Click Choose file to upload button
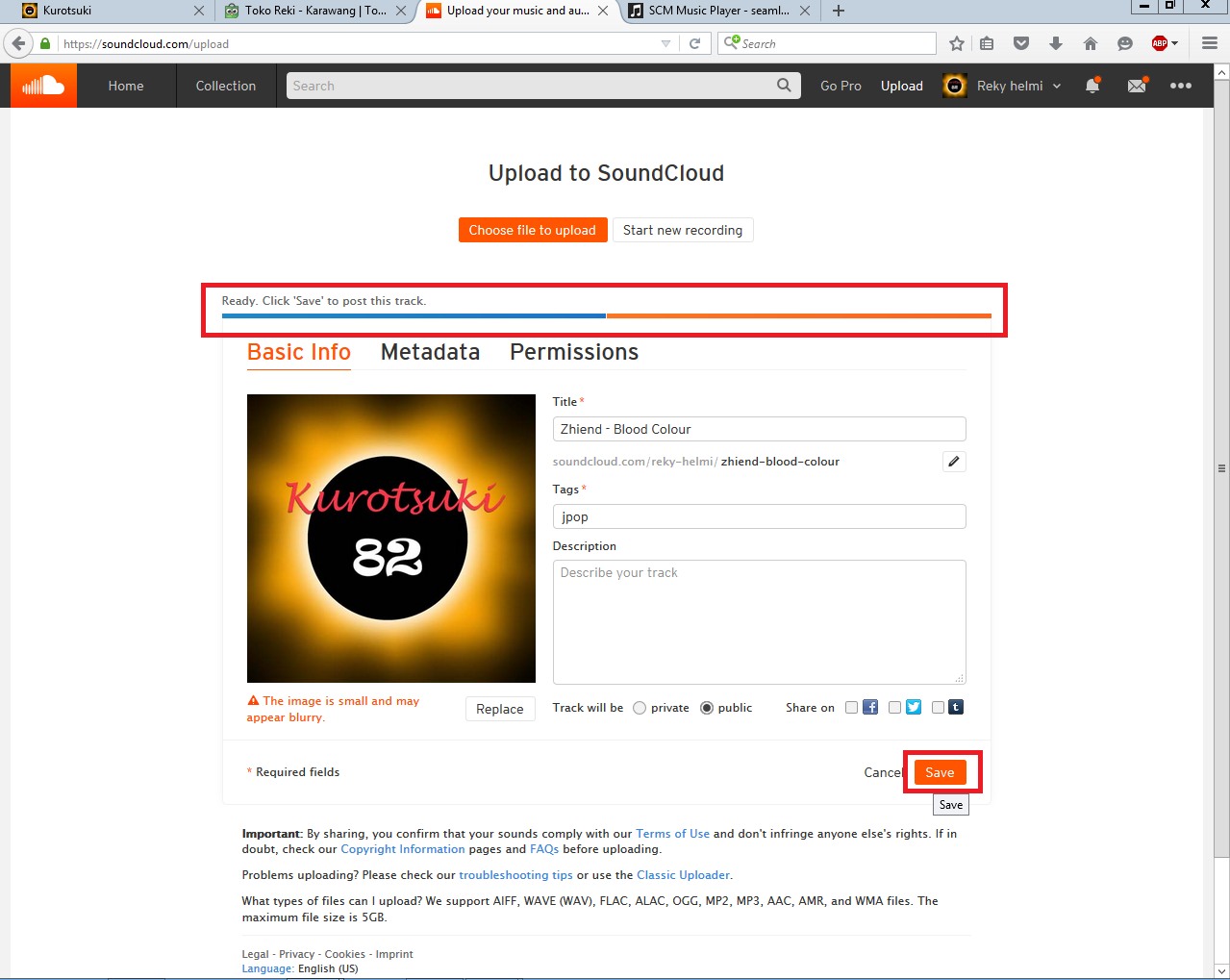This screenshot has height=980, width=1230. coord(533,230)
